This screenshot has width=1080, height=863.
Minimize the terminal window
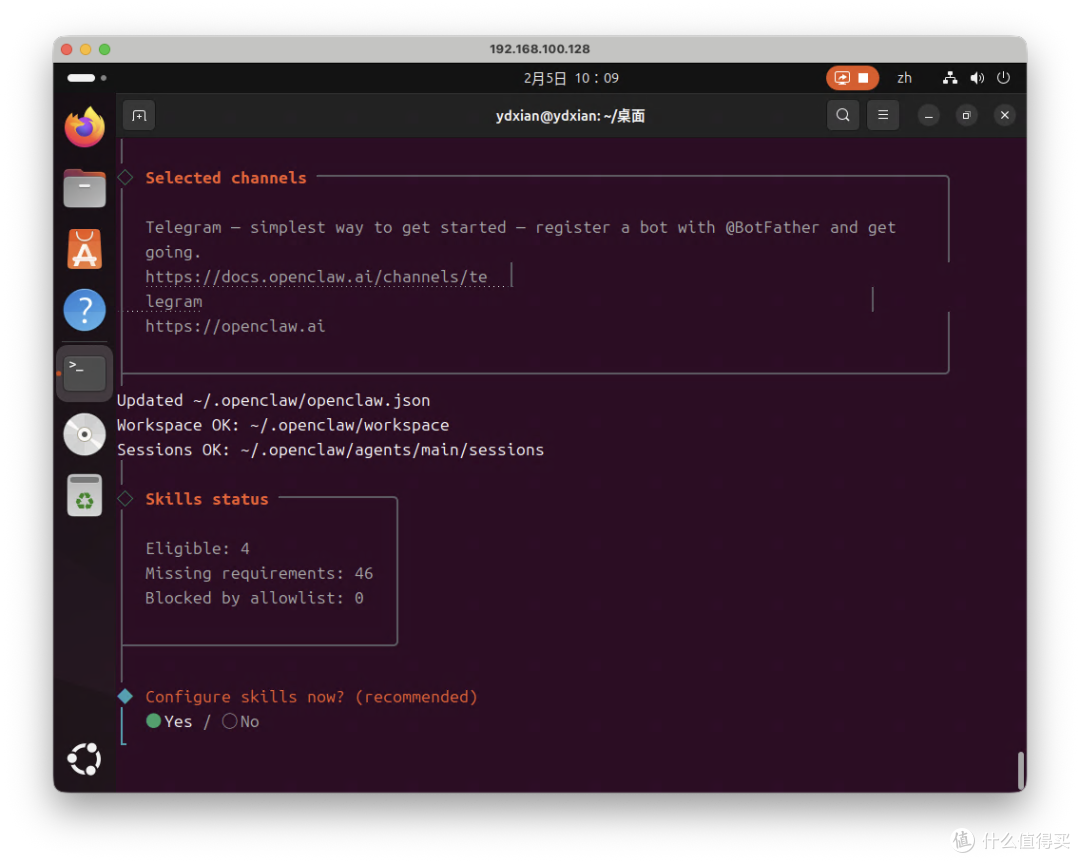click(x=928, y=116)
